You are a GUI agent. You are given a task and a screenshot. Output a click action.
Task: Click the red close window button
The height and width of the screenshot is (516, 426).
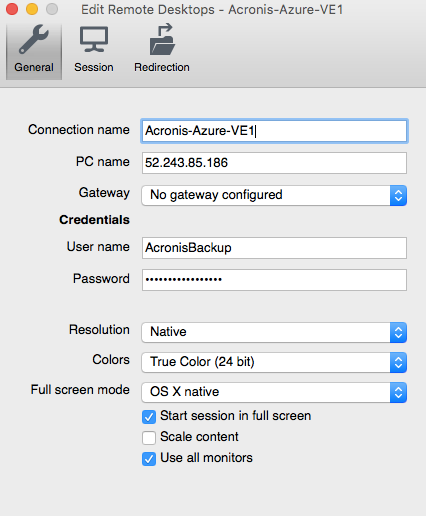[12, 9]
